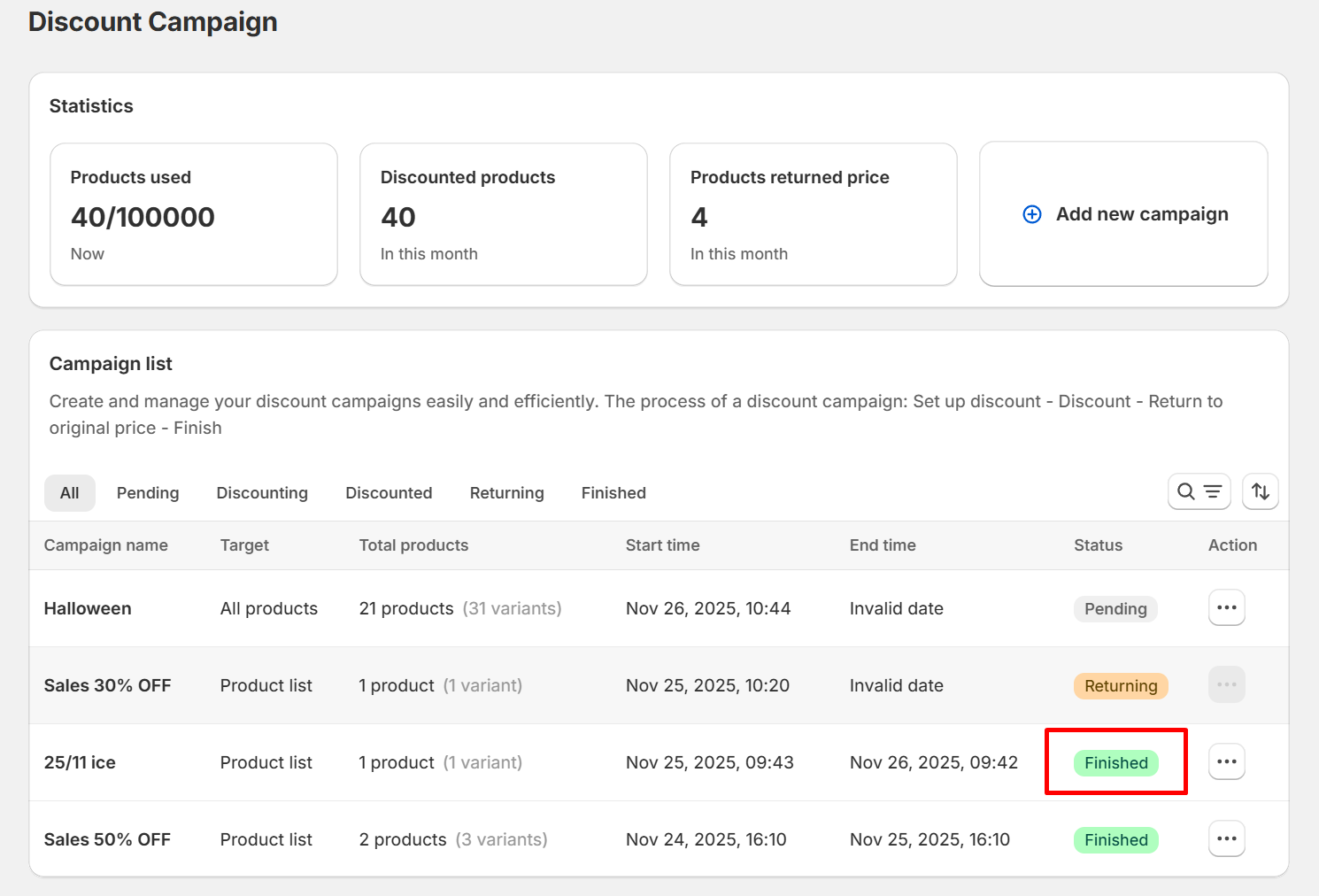
Task: Click the 25/11 ice campaign name
Action: pos(80,763)
